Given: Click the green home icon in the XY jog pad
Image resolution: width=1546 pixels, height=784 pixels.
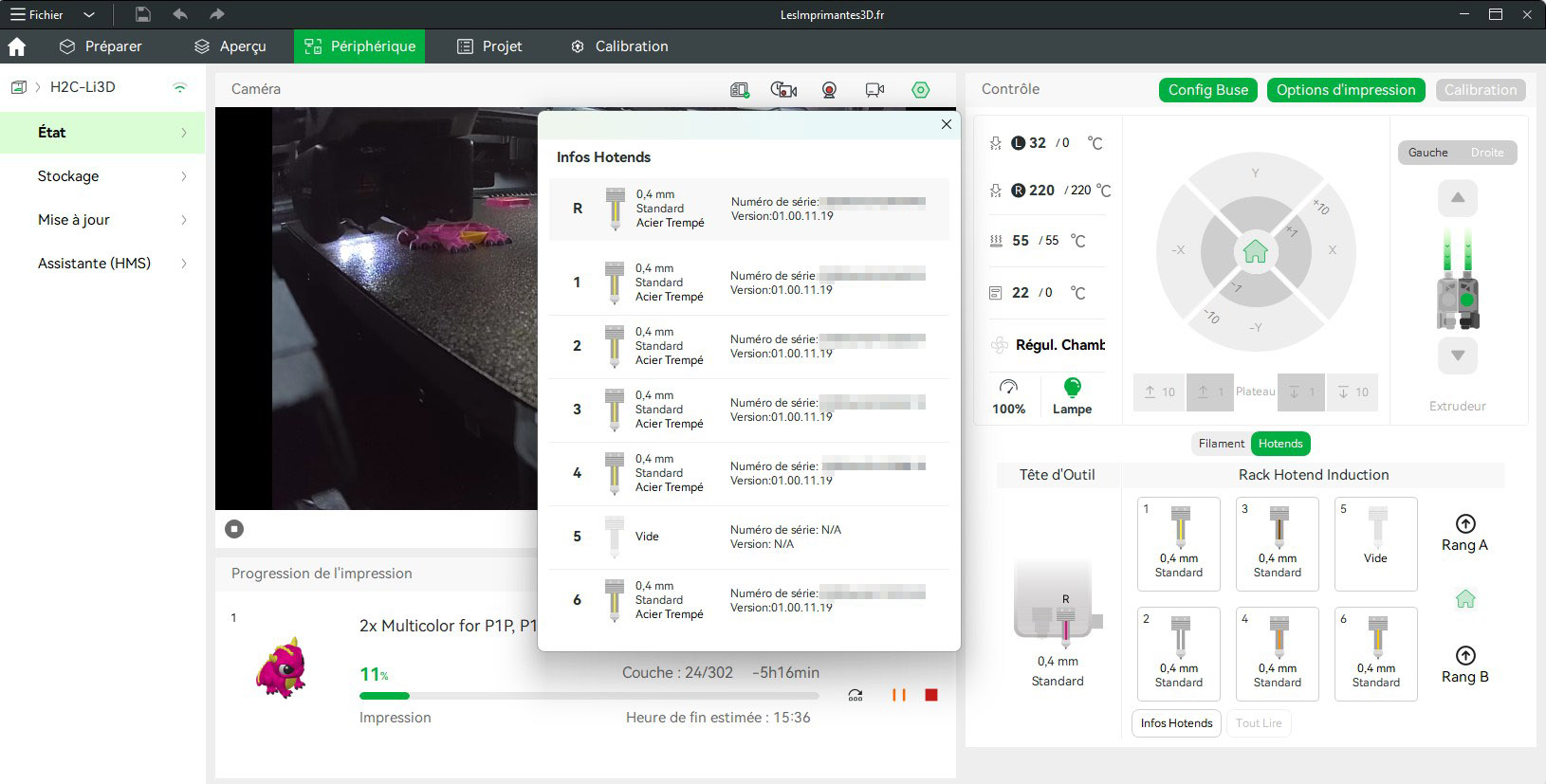Looking at the screenshot, I should [x=1255, y=251].
